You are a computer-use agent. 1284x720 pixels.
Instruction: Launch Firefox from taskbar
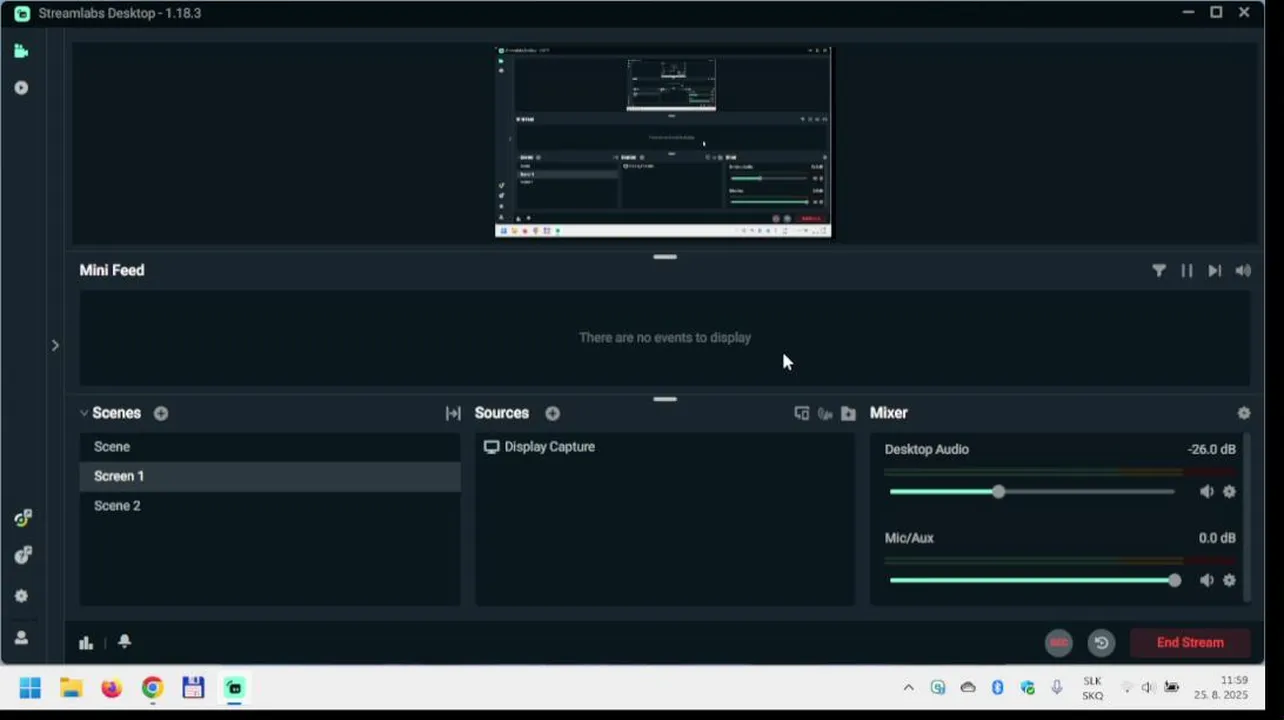coord(111,688)
